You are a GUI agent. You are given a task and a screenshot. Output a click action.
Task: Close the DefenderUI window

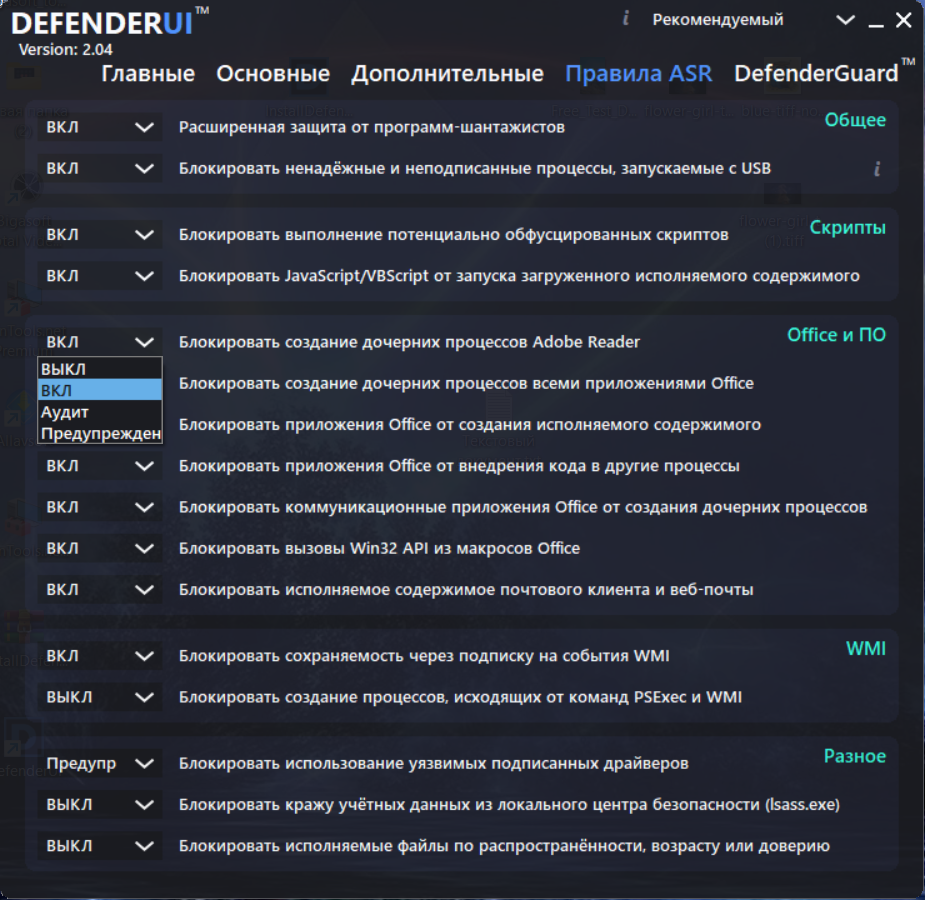point(903,20)
